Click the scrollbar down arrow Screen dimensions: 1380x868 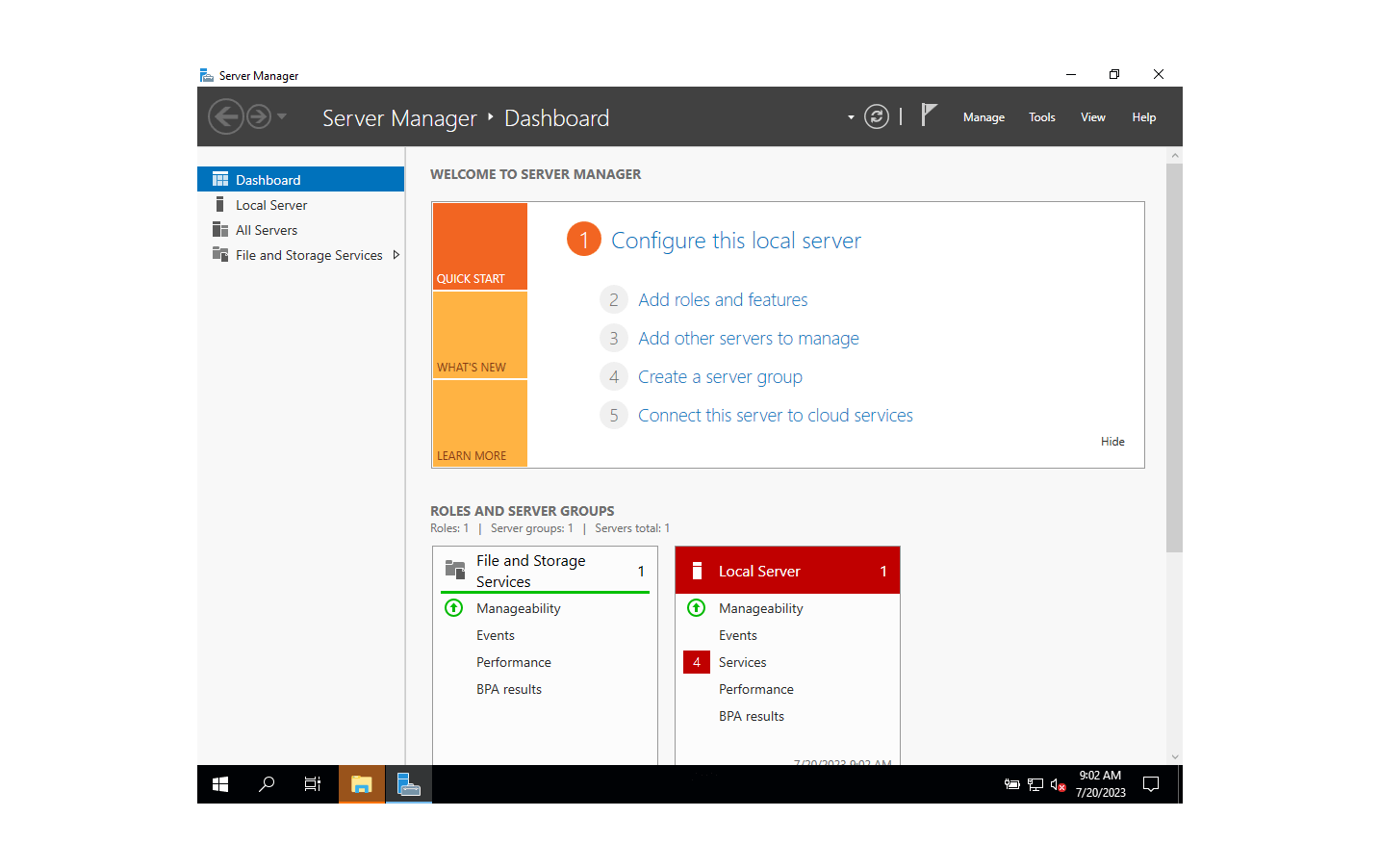(1174, 757)
